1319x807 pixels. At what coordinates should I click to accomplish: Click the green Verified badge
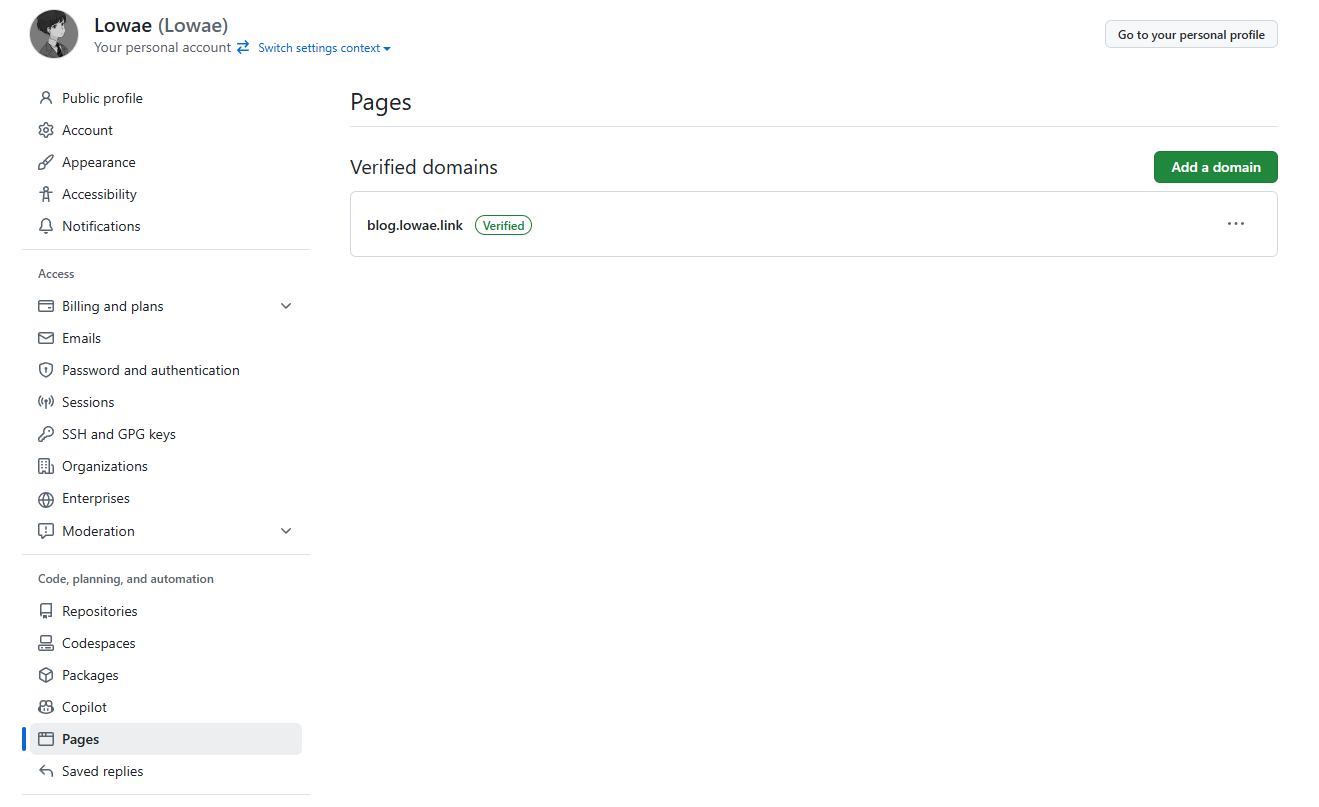503,225
